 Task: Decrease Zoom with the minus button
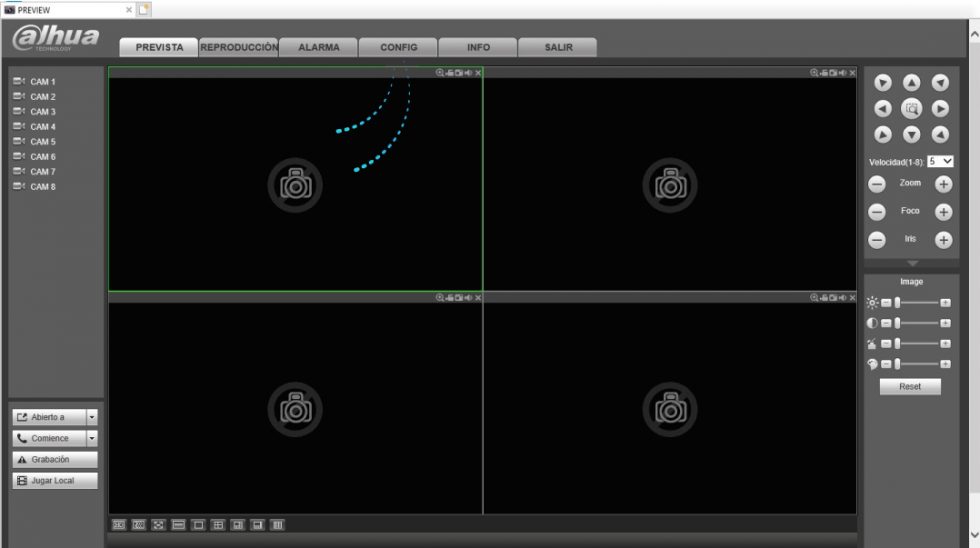click(877, 184)
